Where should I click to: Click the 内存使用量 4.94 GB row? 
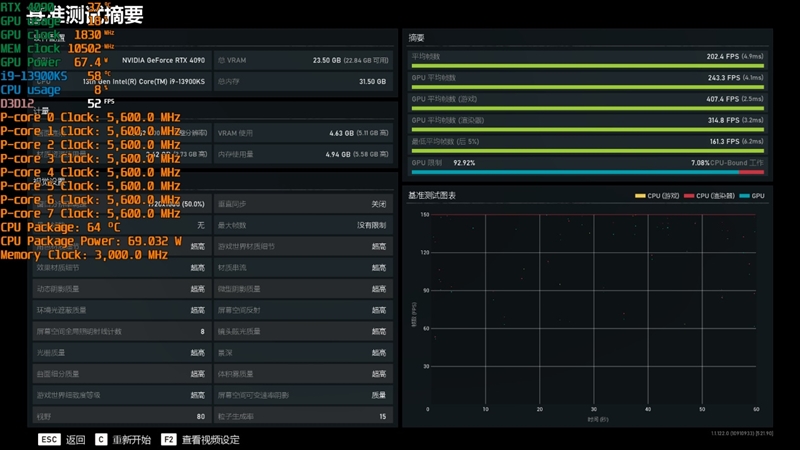click(303, 154)
